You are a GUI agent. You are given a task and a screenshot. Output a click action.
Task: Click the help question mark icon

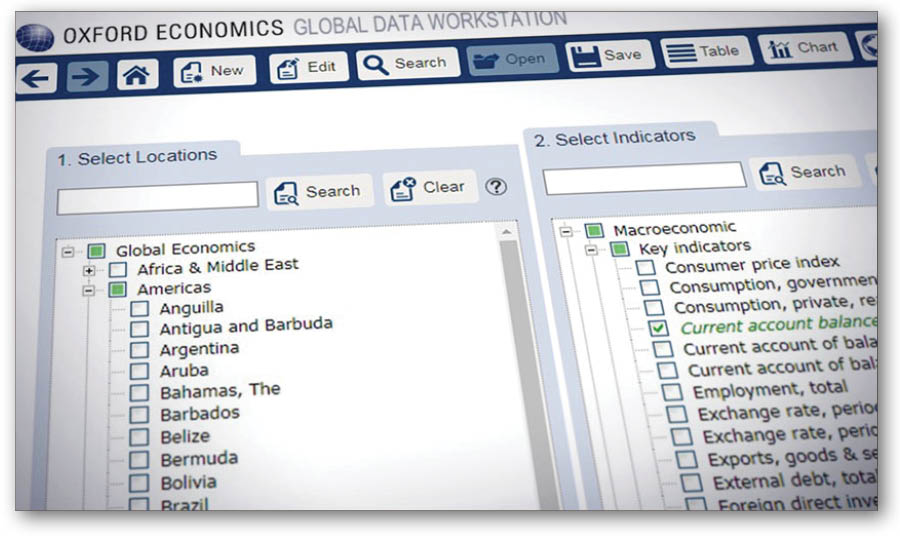pyautogui.click(x=496, y=187)
